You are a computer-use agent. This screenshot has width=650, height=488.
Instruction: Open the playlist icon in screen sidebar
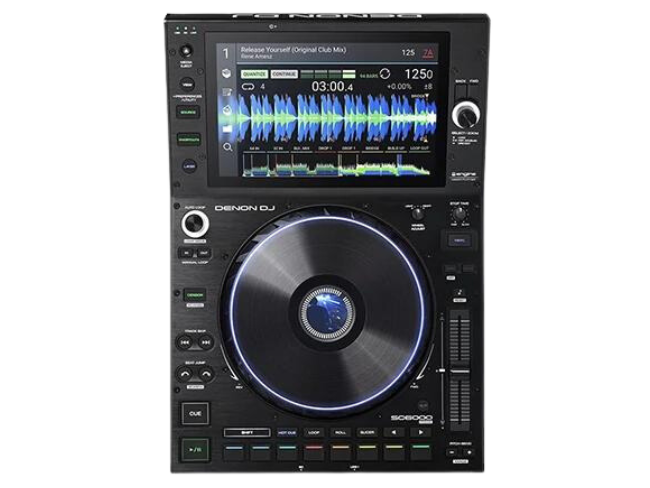point(227,92)
